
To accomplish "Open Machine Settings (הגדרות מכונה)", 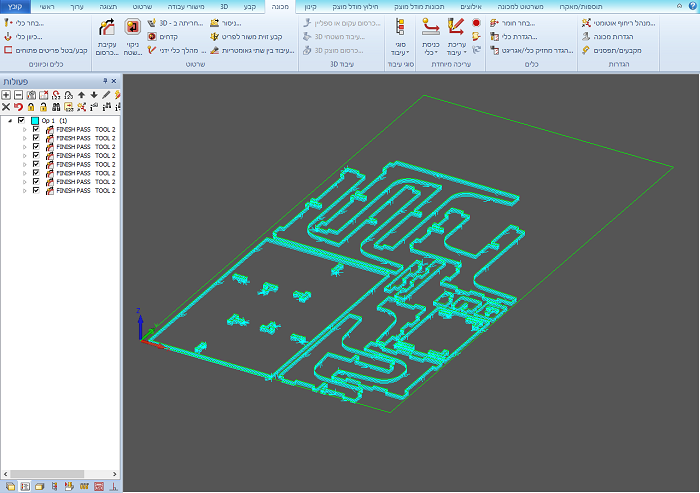I will (608, 37).
